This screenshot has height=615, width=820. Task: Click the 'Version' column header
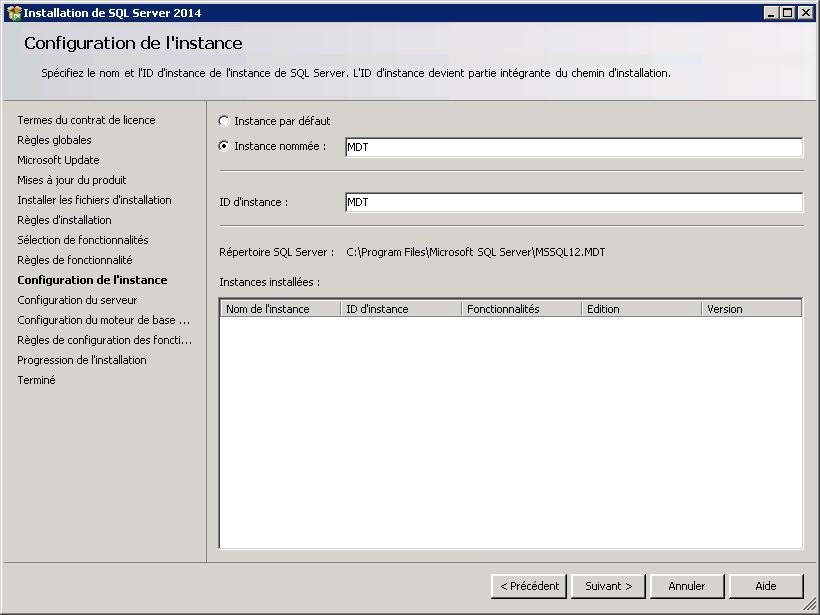pos(751,309)
